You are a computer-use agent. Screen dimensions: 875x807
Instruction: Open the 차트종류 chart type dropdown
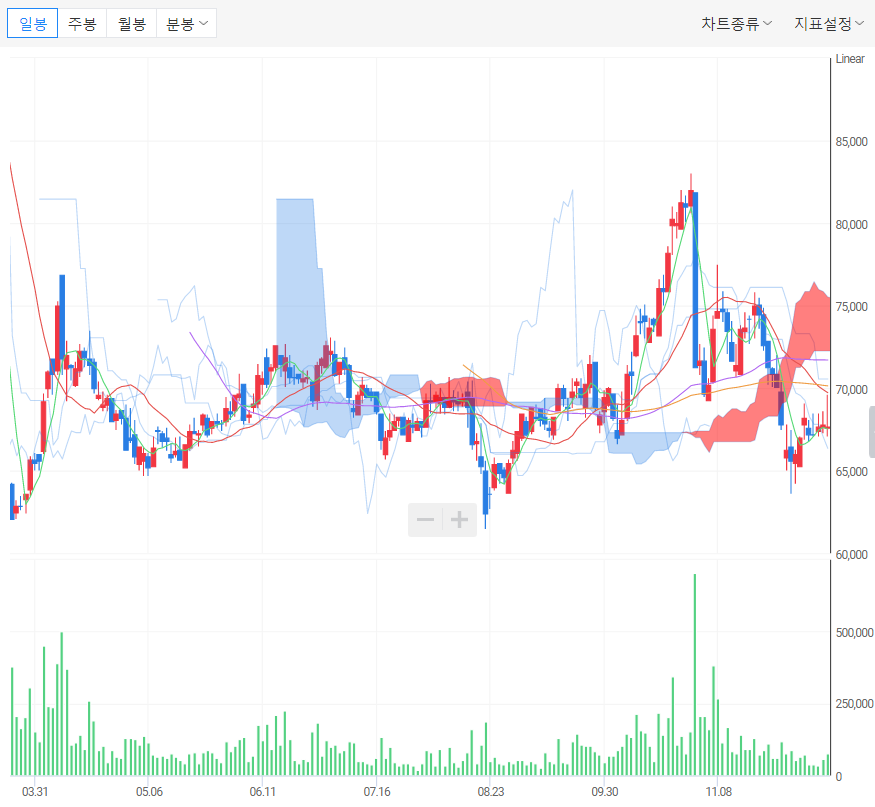[737, 23]
